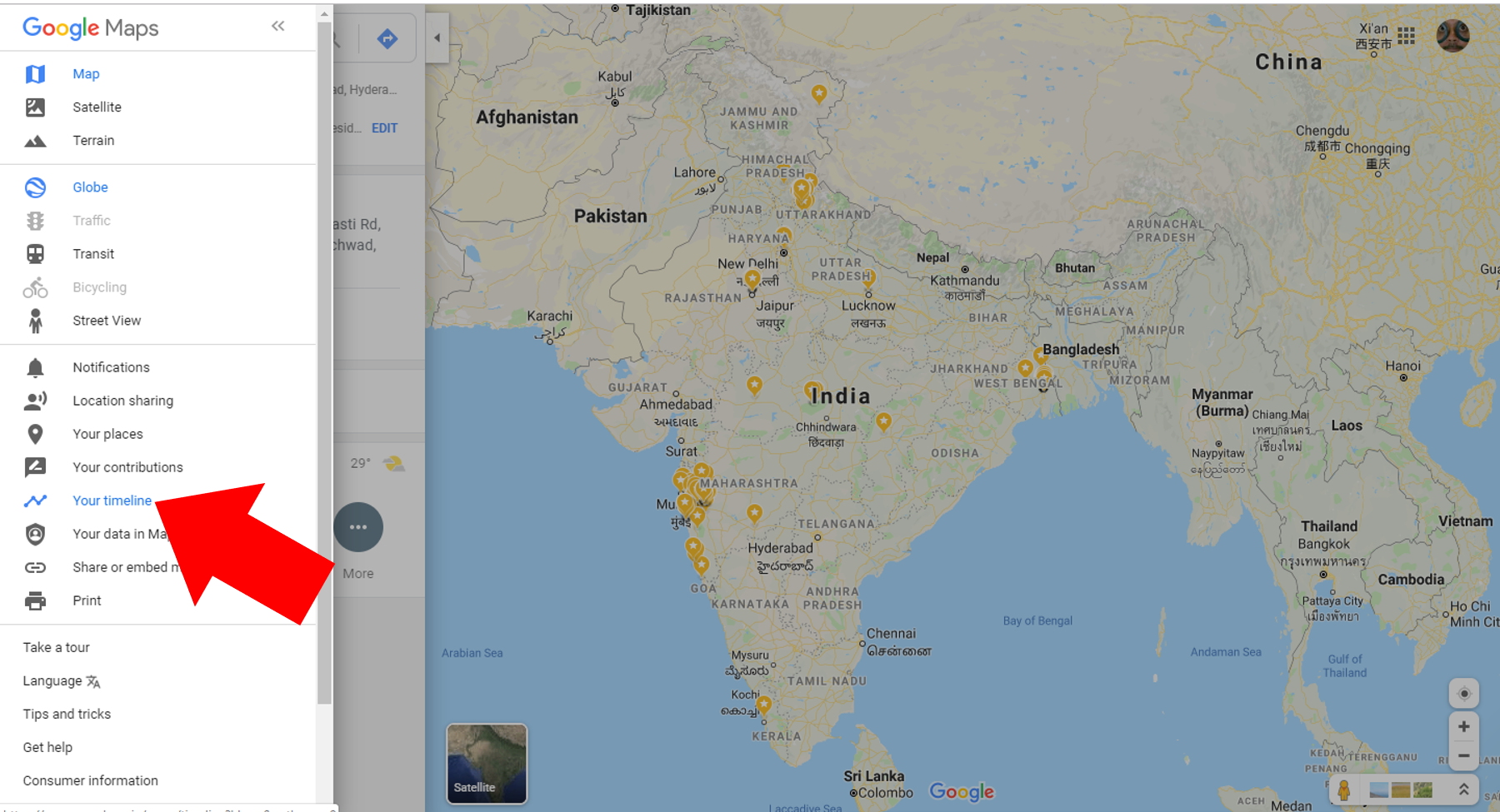
Task: Toggle Globe view
Action: click(90, 187)
